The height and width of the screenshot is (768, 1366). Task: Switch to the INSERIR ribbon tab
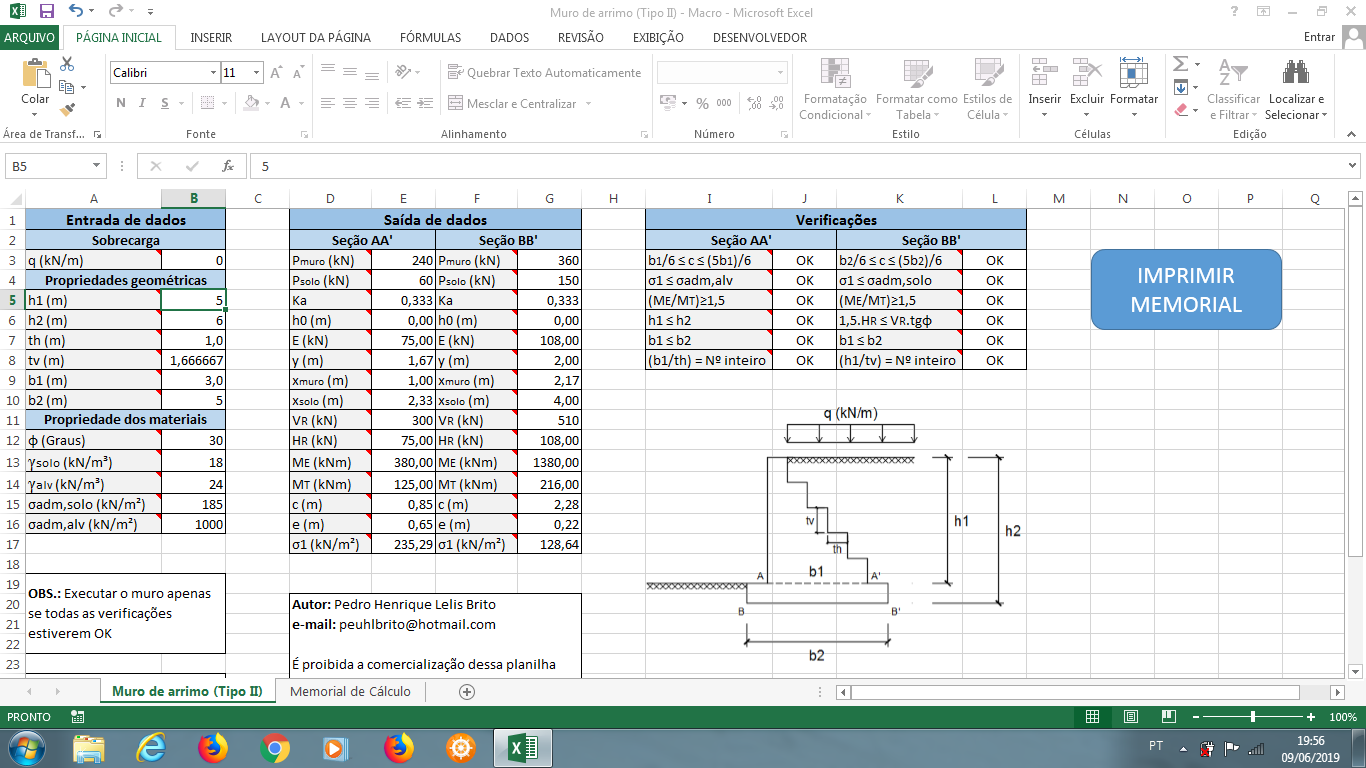click(211, 37)
